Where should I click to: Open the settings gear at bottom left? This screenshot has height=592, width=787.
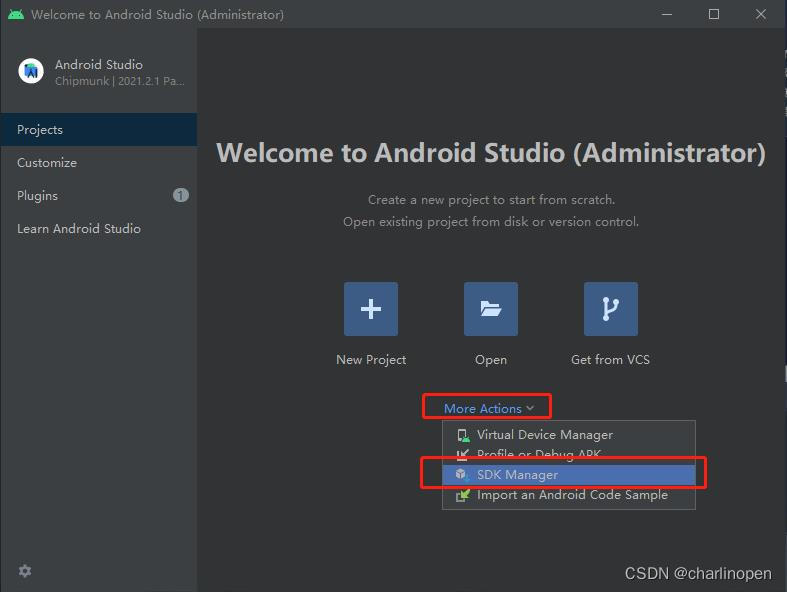point(25,571)
